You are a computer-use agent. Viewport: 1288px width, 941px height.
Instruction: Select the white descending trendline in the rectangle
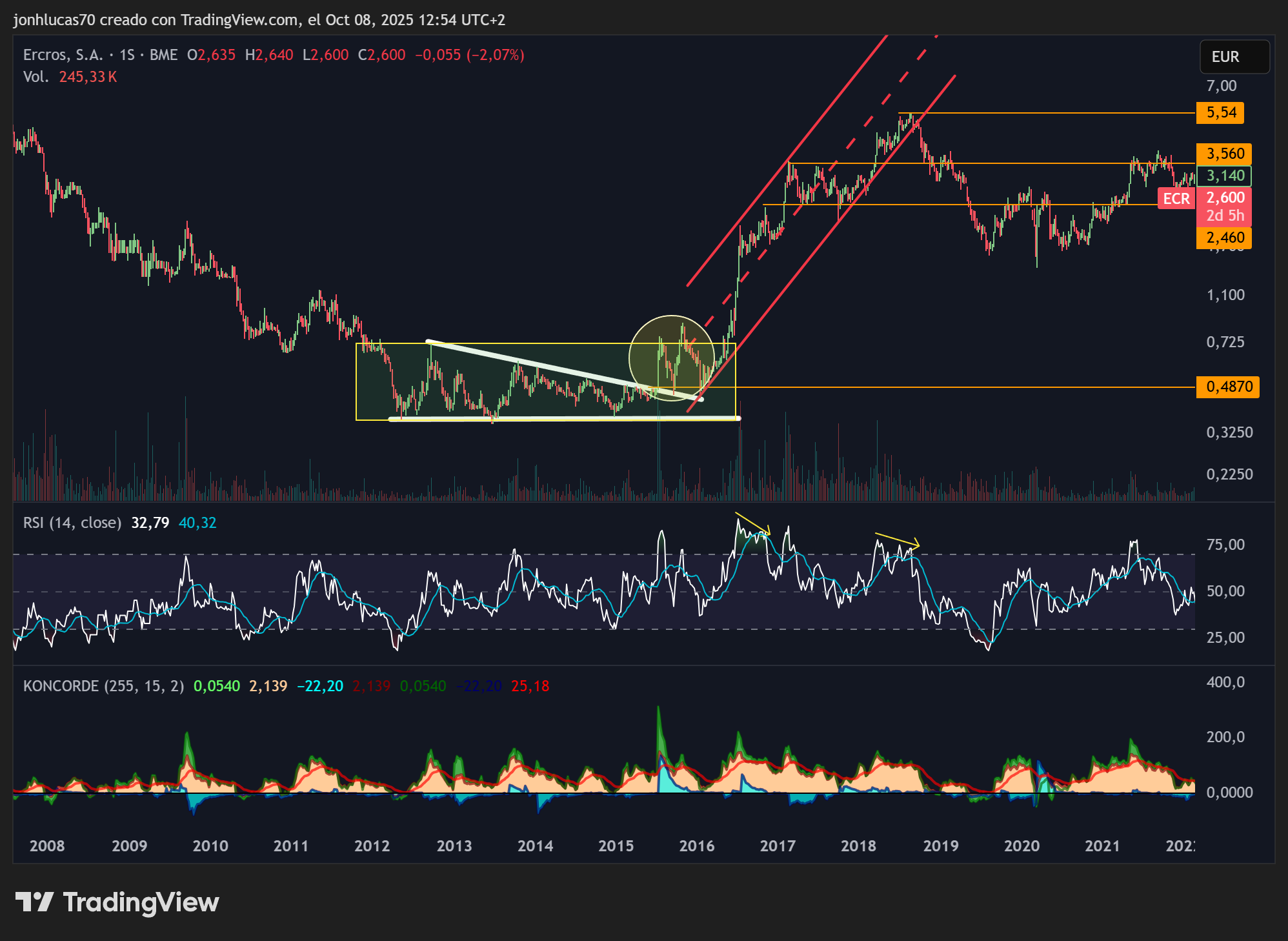[x=563, y=370]
